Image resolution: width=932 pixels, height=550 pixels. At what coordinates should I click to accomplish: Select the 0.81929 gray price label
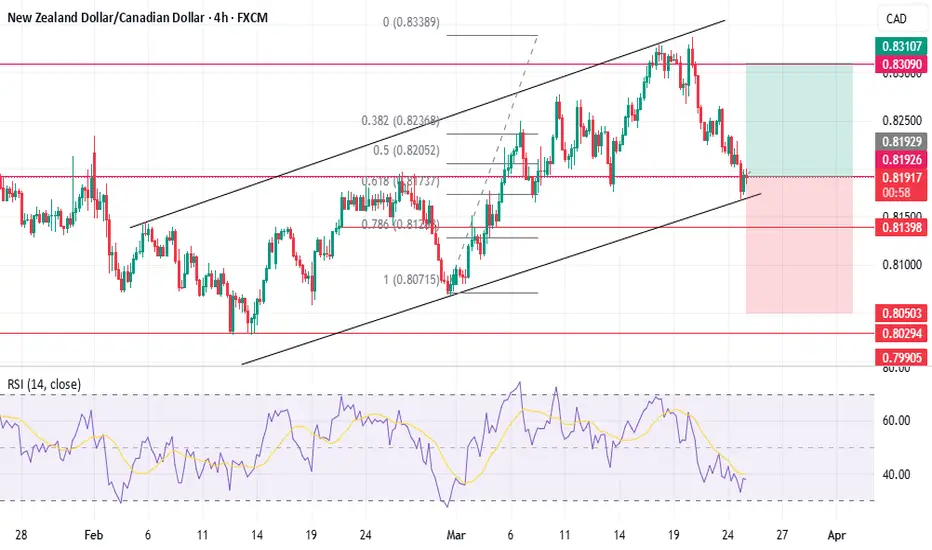[901, 142]
